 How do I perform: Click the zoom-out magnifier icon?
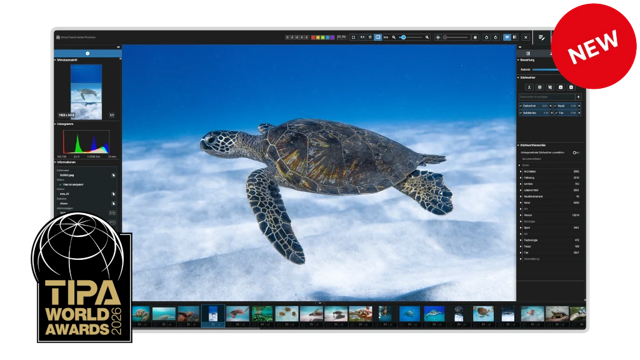394,38
